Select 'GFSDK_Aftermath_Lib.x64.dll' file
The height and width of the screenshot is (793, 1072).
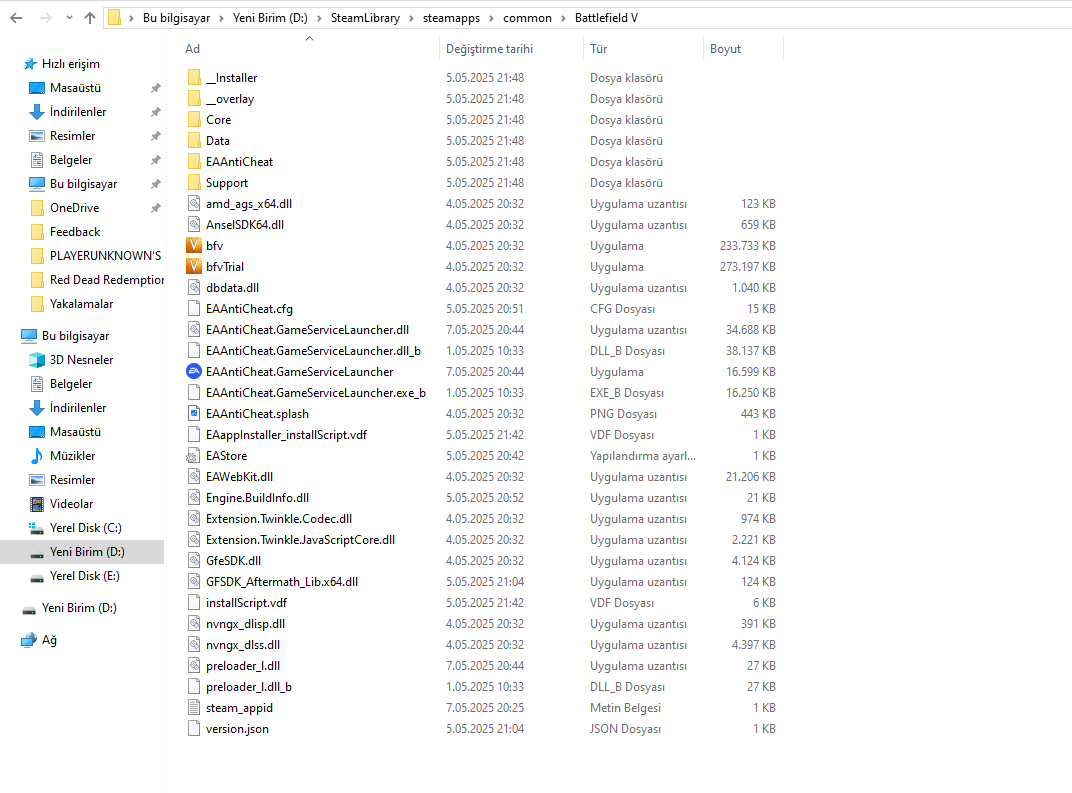click(x=282, y=582)
